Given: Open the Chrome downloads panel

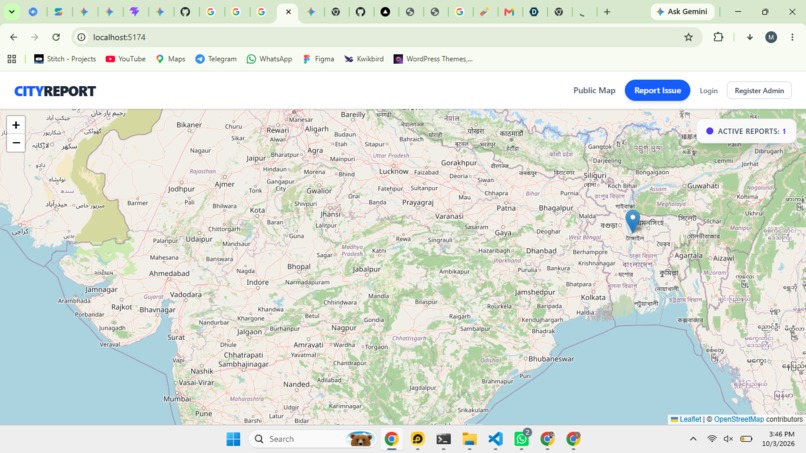Looking at the screenshot, I should 749,37.
